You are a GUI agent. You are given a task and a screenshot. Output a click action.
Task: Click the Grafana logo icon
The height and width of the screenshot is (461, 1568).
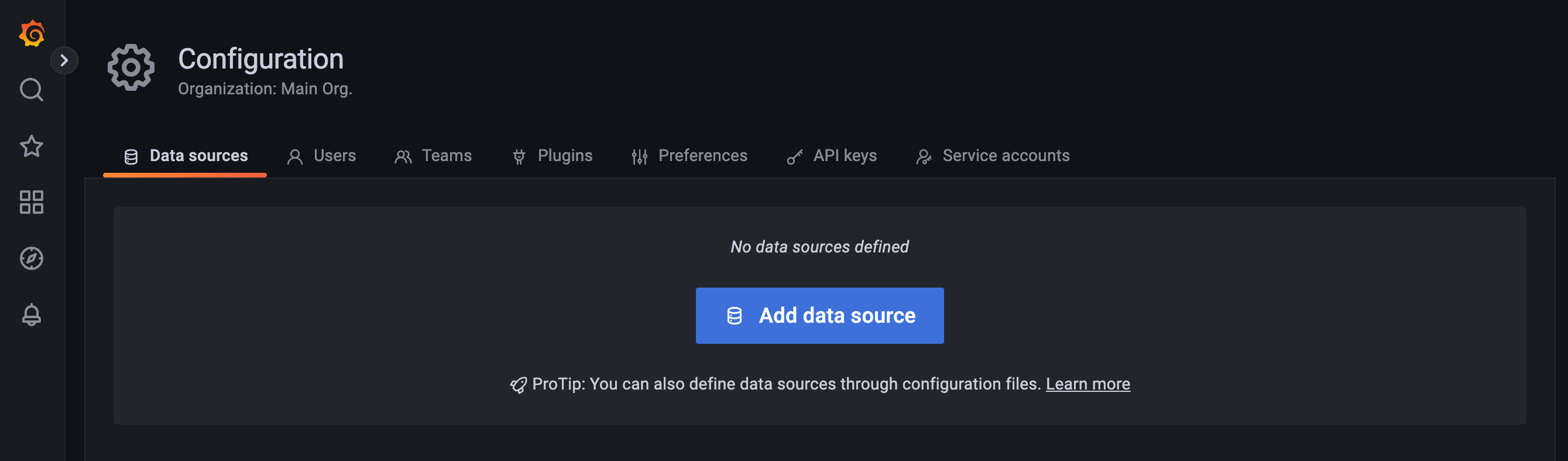point(32,33)
